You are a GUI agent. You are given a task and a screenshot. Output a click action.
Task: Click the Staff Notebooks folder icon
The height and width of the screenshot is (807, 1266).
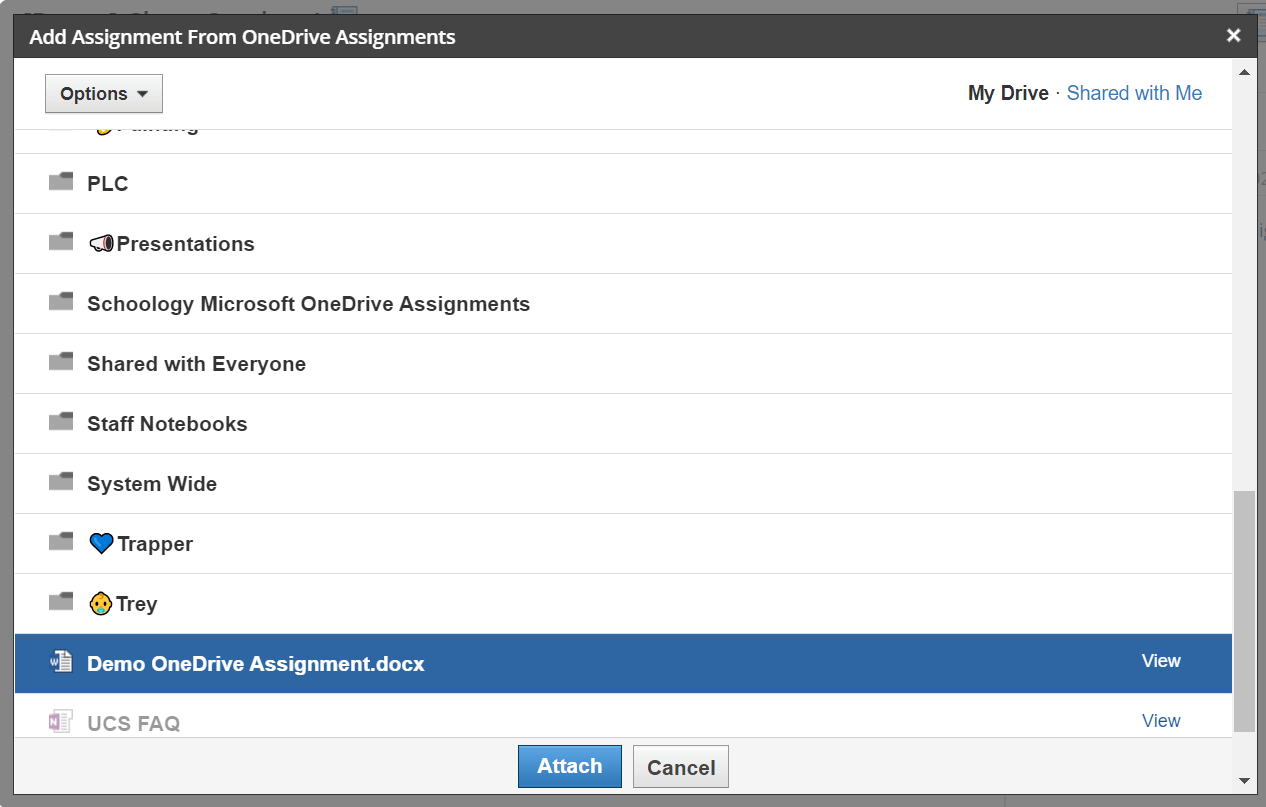(x=61, y=422)
